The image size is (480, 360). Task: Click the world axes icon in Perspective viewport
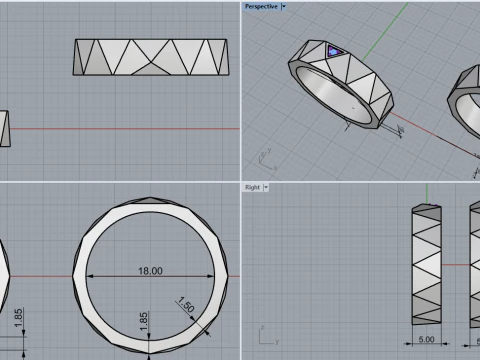pyautogui.click(x=268, y=160)
